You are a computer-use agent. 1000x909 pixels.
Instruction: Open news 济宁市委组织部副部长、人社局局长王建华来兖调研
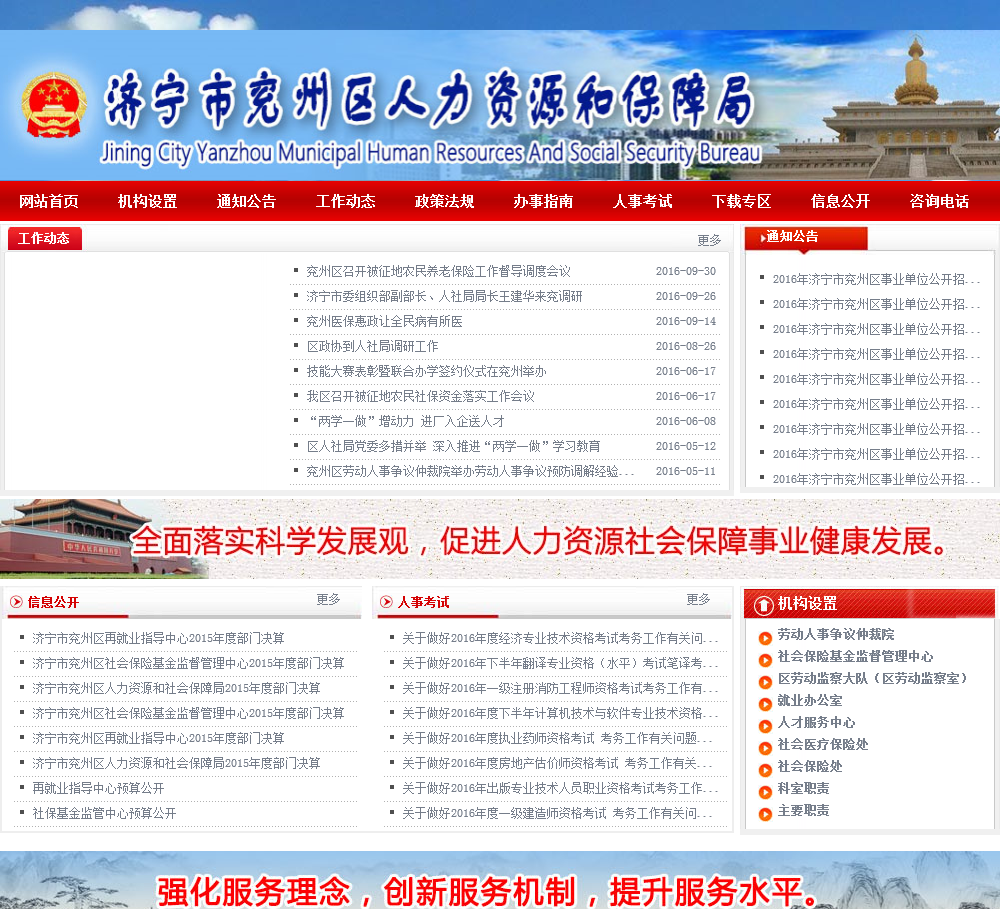point(444,296)
